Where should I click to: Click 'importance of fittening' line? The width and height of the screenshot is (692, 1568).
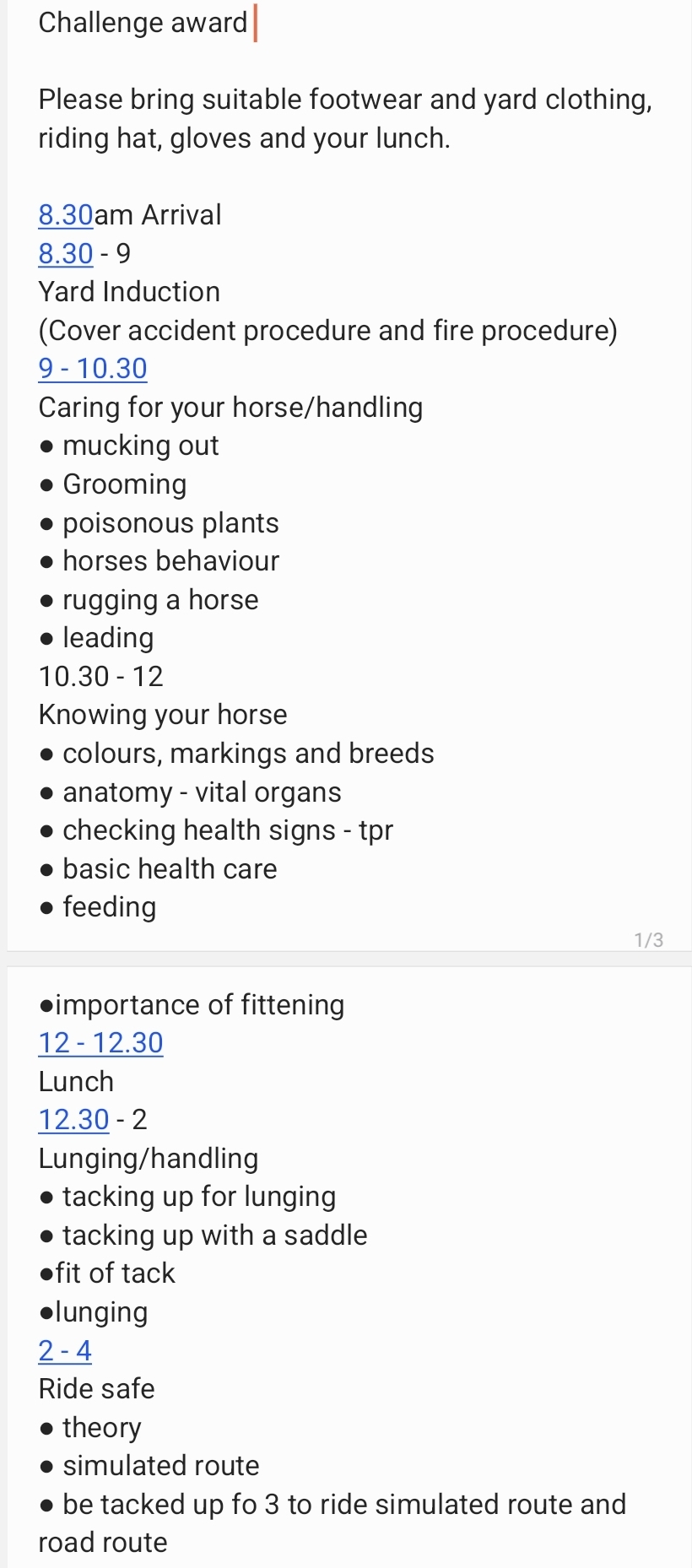point(199,1005)
